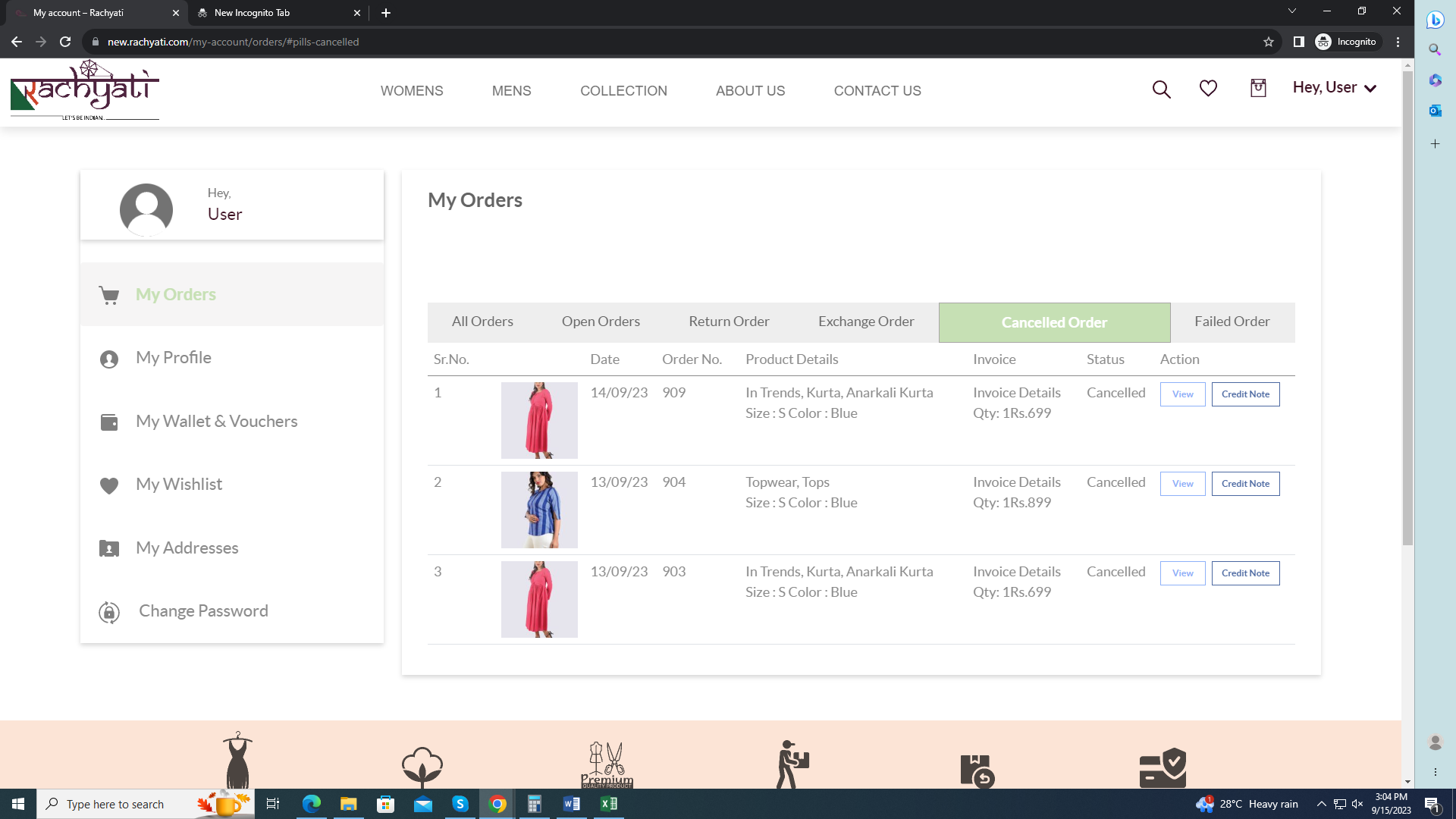1456x819 pixels.
Task: Open Chrome's three-dot menu
Action: pos(1398,42)
